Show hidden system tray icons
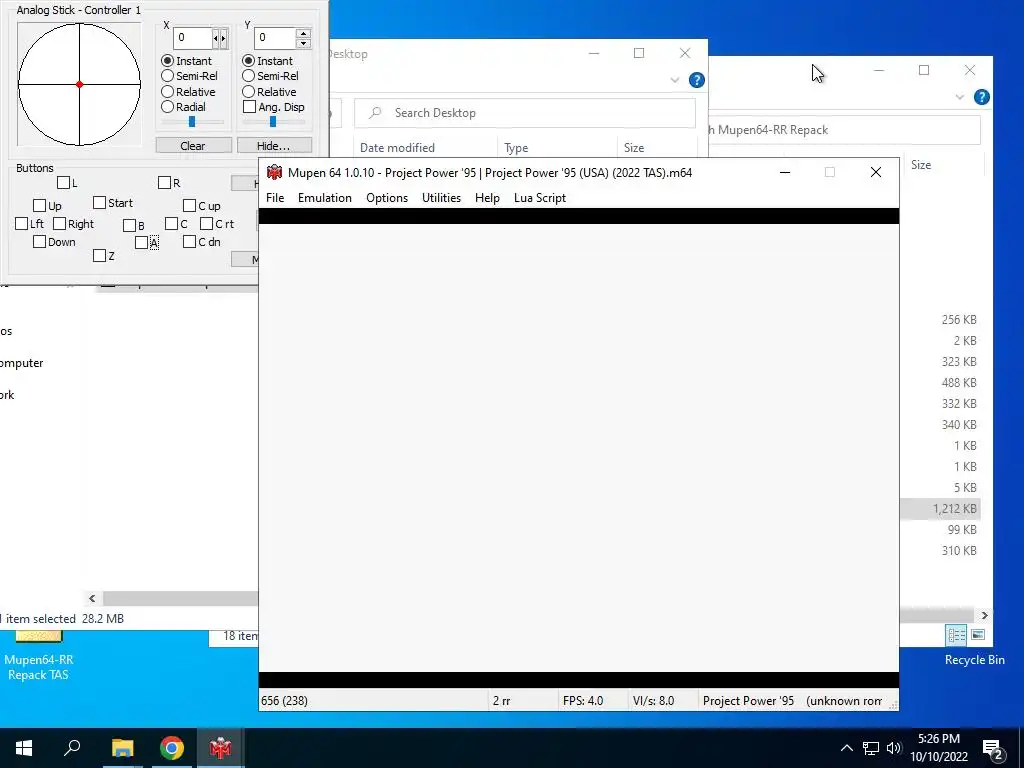1024x768 pixels. pyautogui.click(x=846, y=748)
